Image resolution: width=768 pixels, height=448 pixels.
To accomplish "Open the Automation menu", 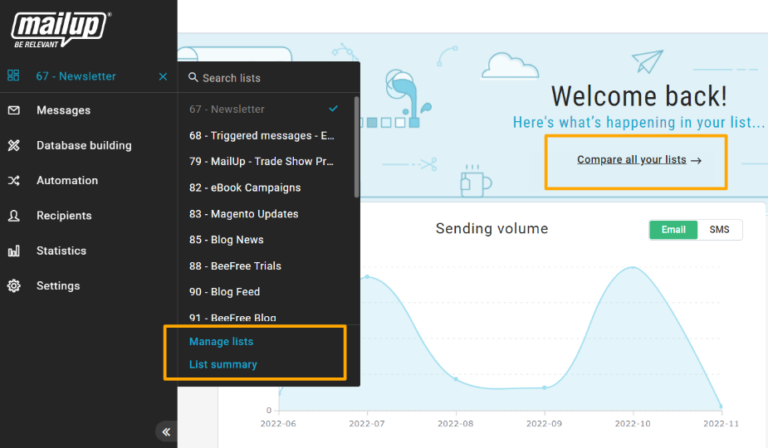I will point(67,181).
